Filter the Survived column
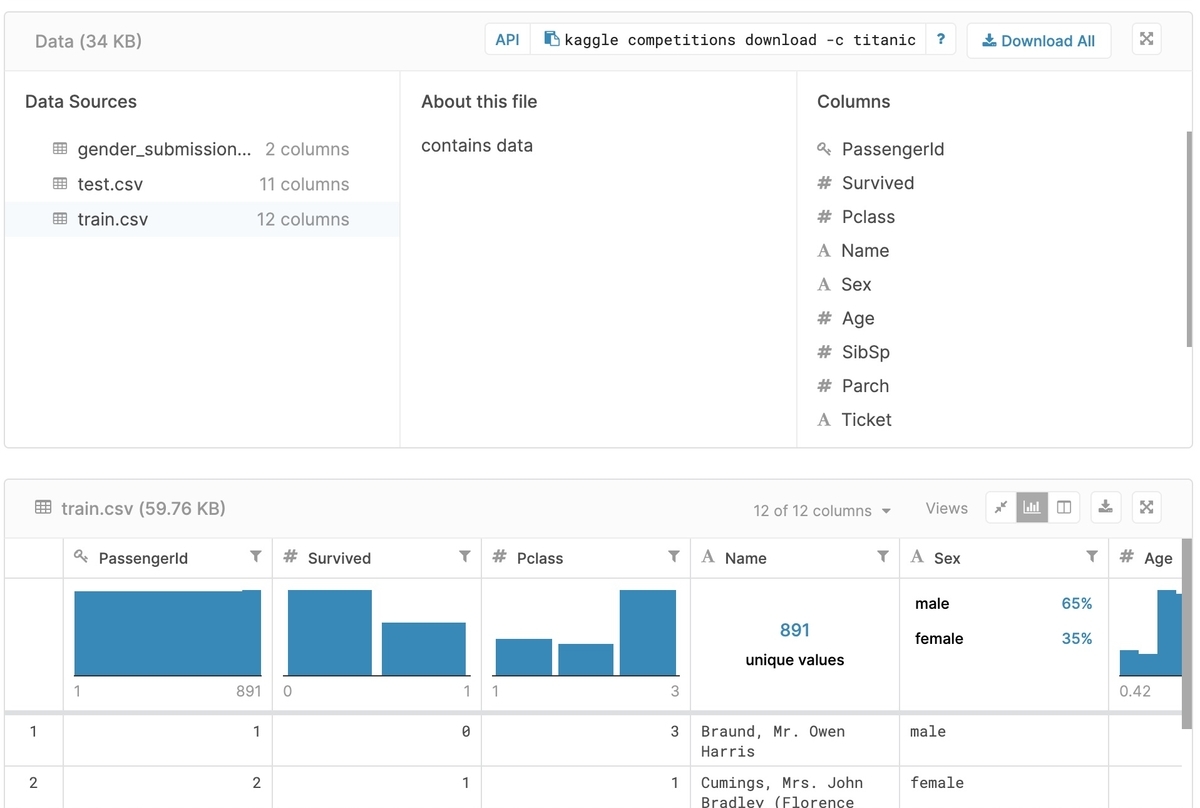1200x808 pixels. tap(465, 556)
